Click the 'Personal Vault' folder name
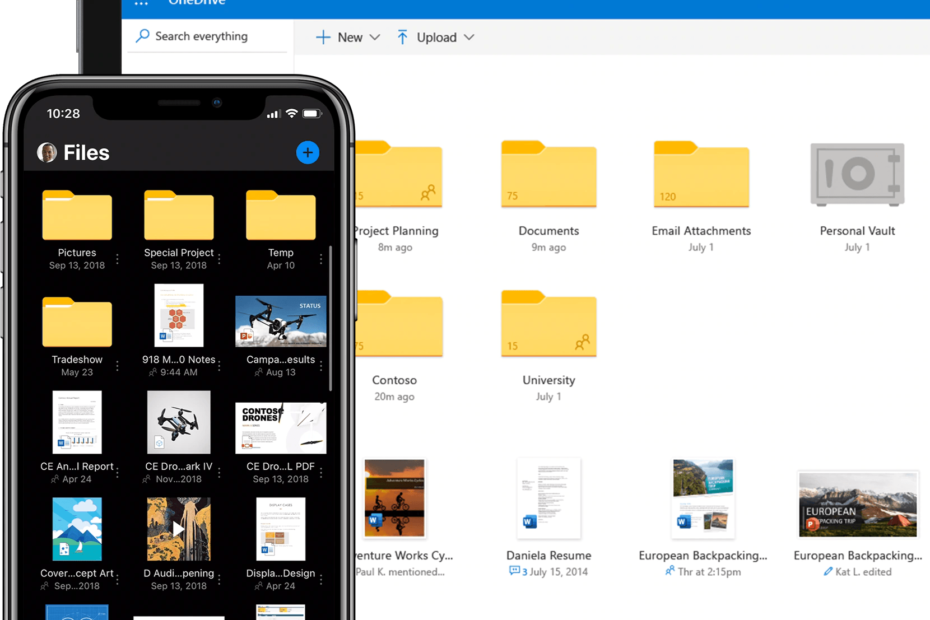 point(857,231)
